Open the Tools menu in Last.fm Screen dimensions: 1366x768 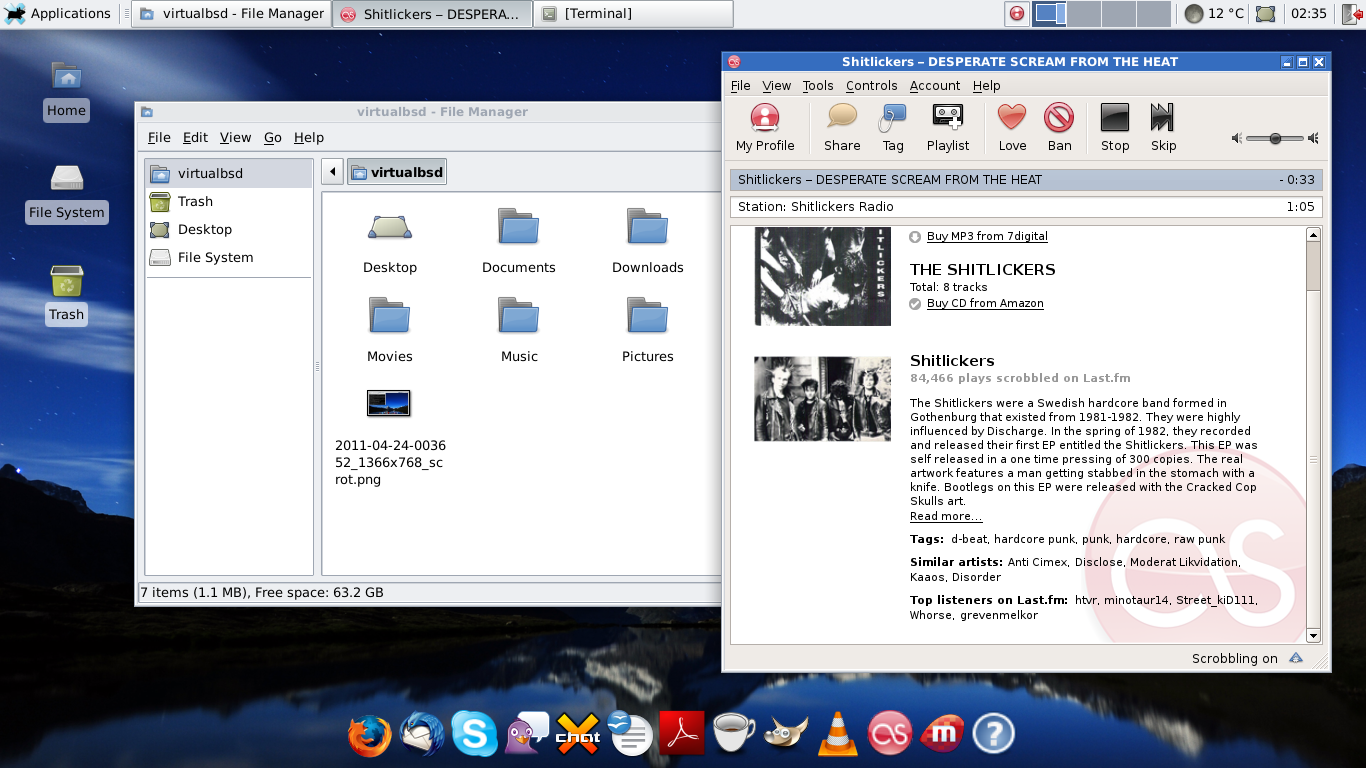click(x=818, y=86)
